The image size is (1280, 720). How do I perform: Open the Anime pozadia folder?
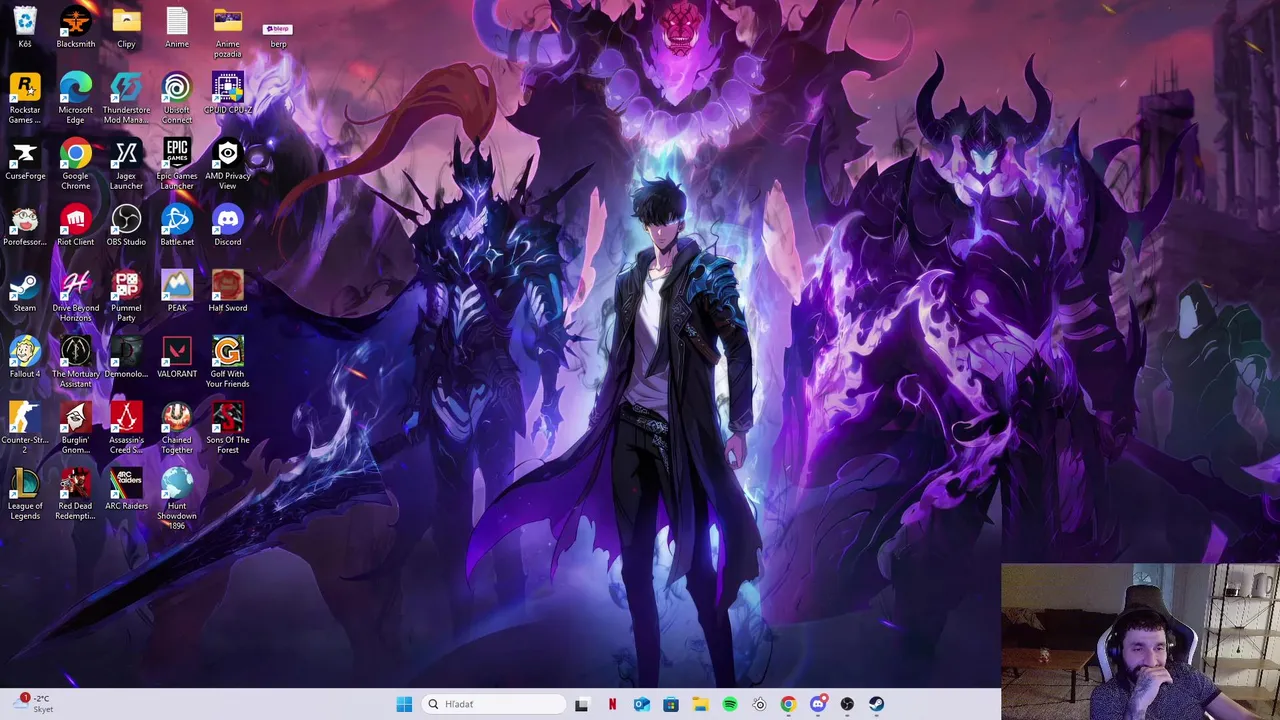point(227,32)
